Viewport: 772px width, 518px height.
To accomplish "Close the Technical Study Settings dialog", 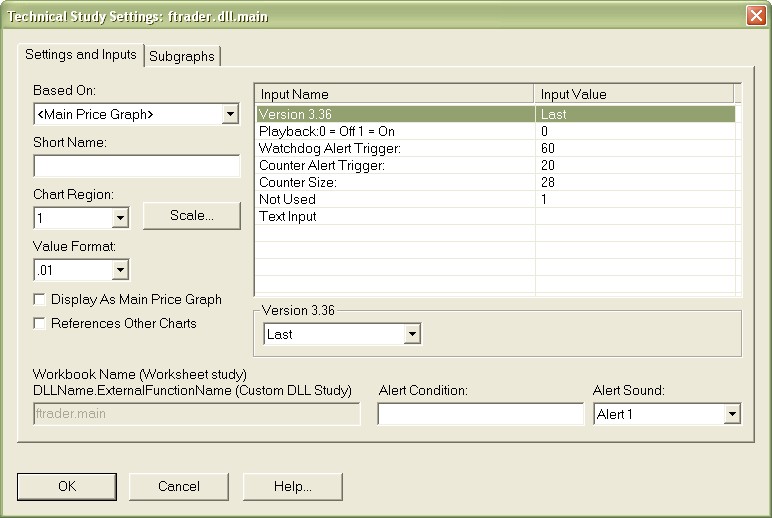I will [x=756, y=16].
